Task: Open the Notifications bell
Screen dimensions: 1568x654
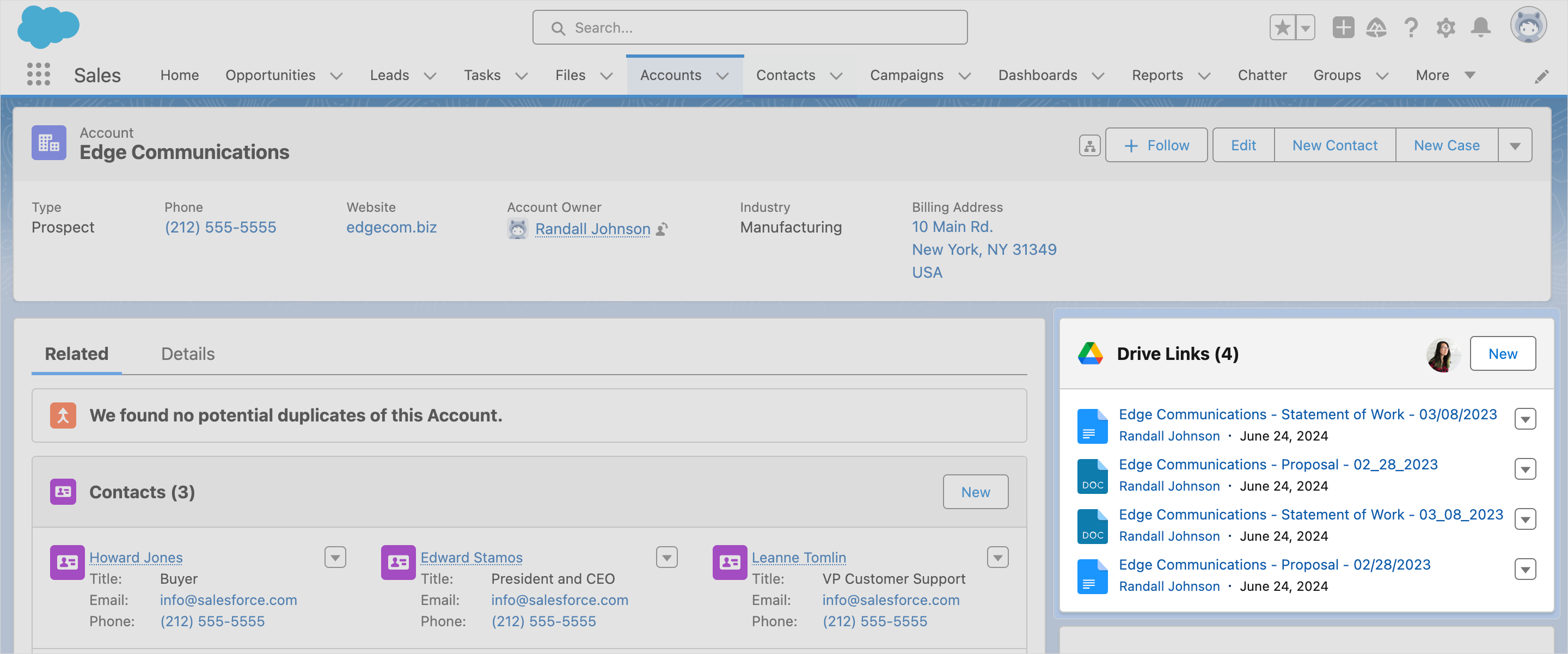Action: 1480,27
